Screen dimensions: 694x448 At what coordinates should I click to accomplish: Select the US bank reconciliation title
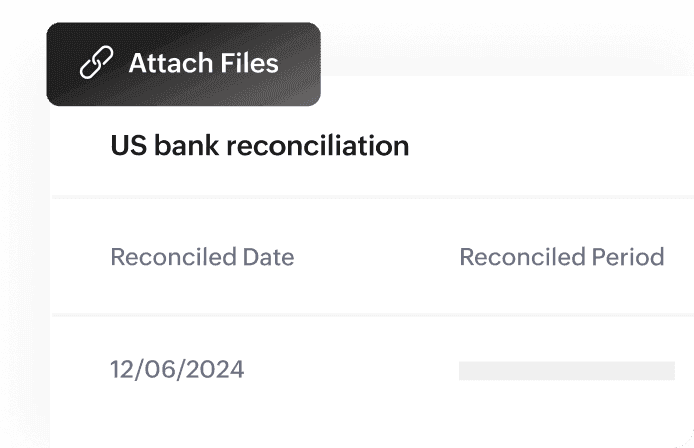coord(259,146)
